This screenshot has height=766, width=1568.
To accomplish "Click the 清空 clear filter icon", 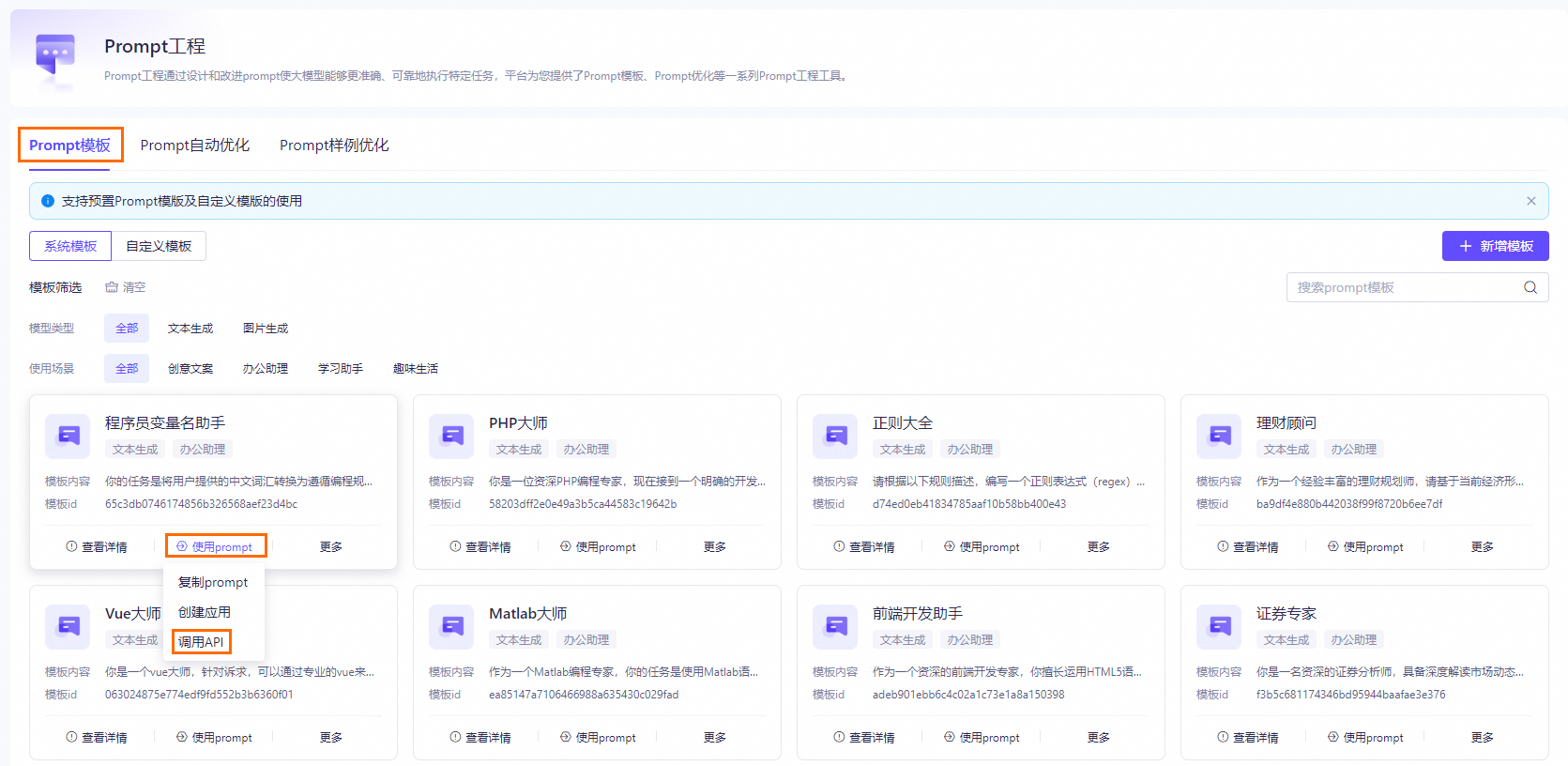I will tap(112, 287).
